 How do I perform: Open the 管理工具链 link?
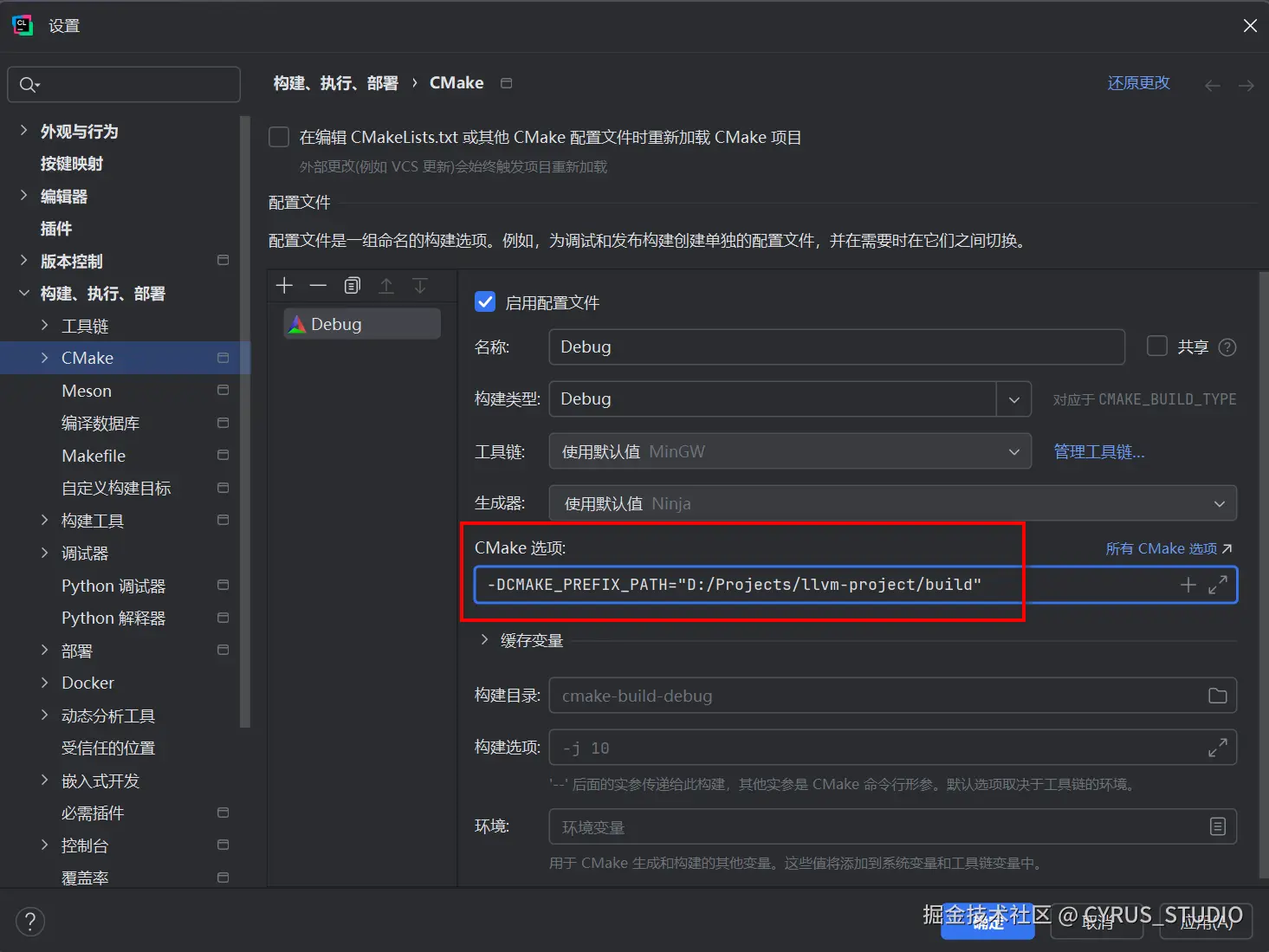[x=1098, y=450]
